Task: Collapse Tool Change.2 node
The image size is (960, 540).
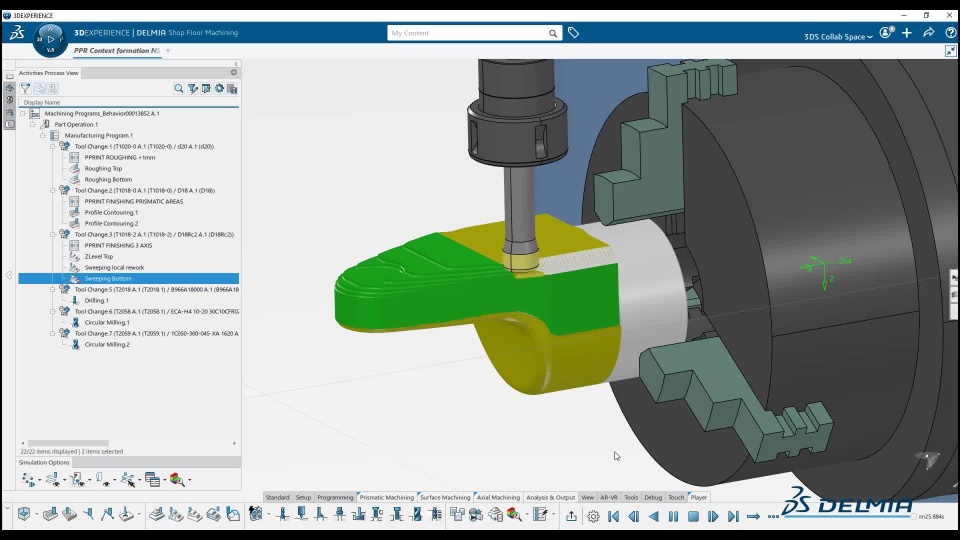Action: click(53, 190)
